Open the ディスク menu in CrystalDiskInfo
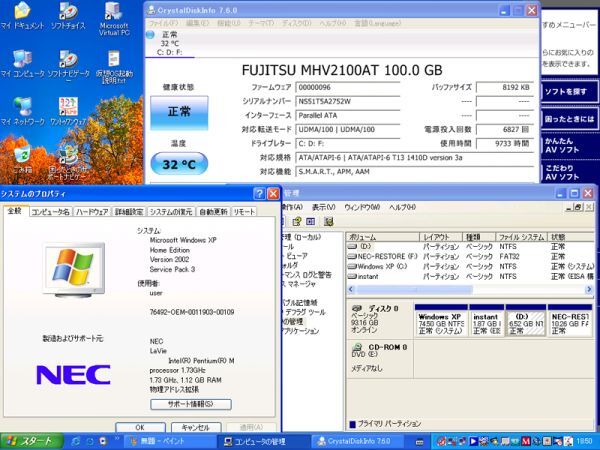The height and width of the screenshot is (450, 600). [x=297, y=23]
